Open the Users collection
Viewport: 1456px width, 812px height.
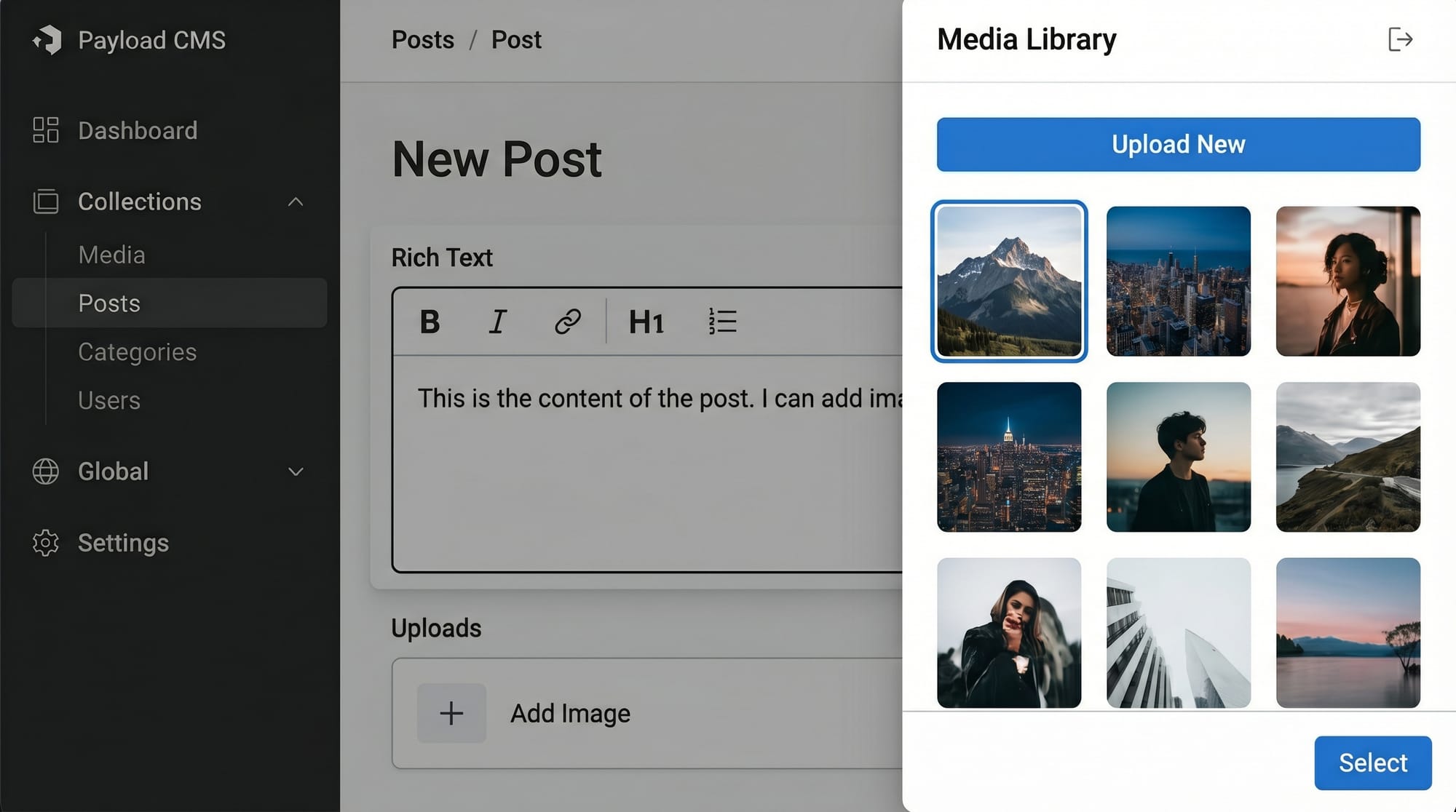(109, 400)
